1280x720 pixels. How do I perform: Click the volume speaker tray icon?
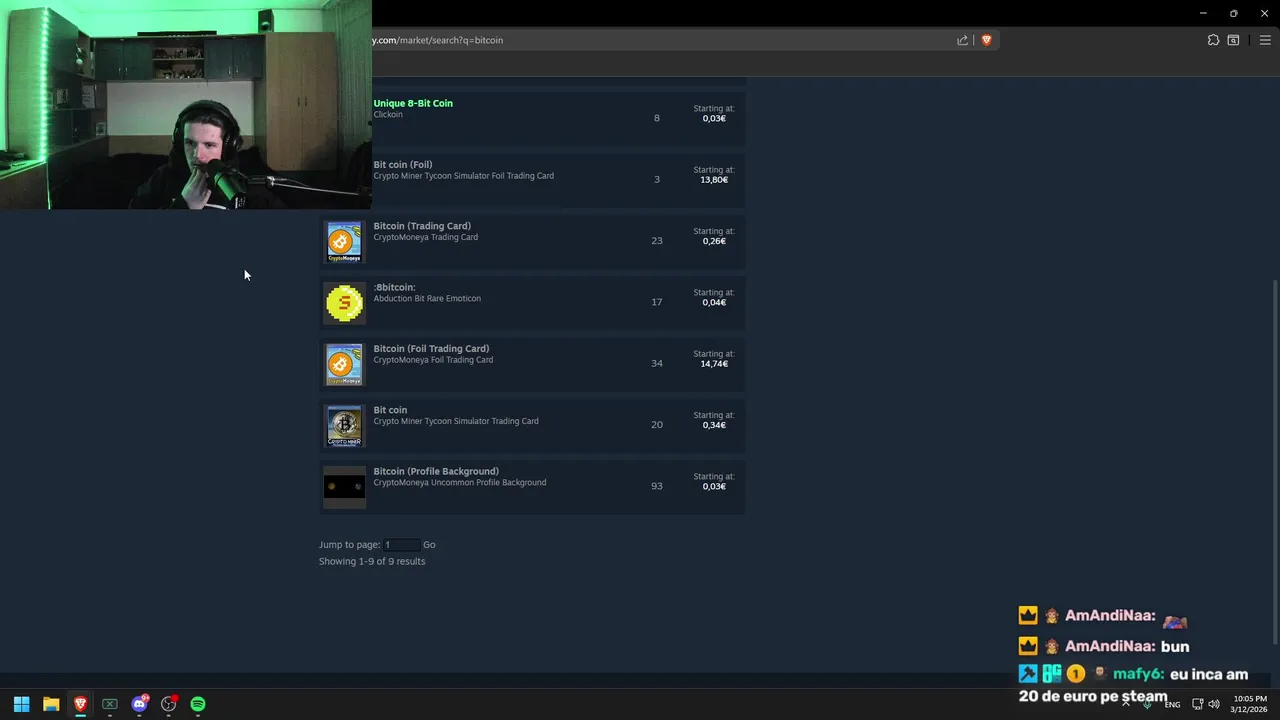1214,704
